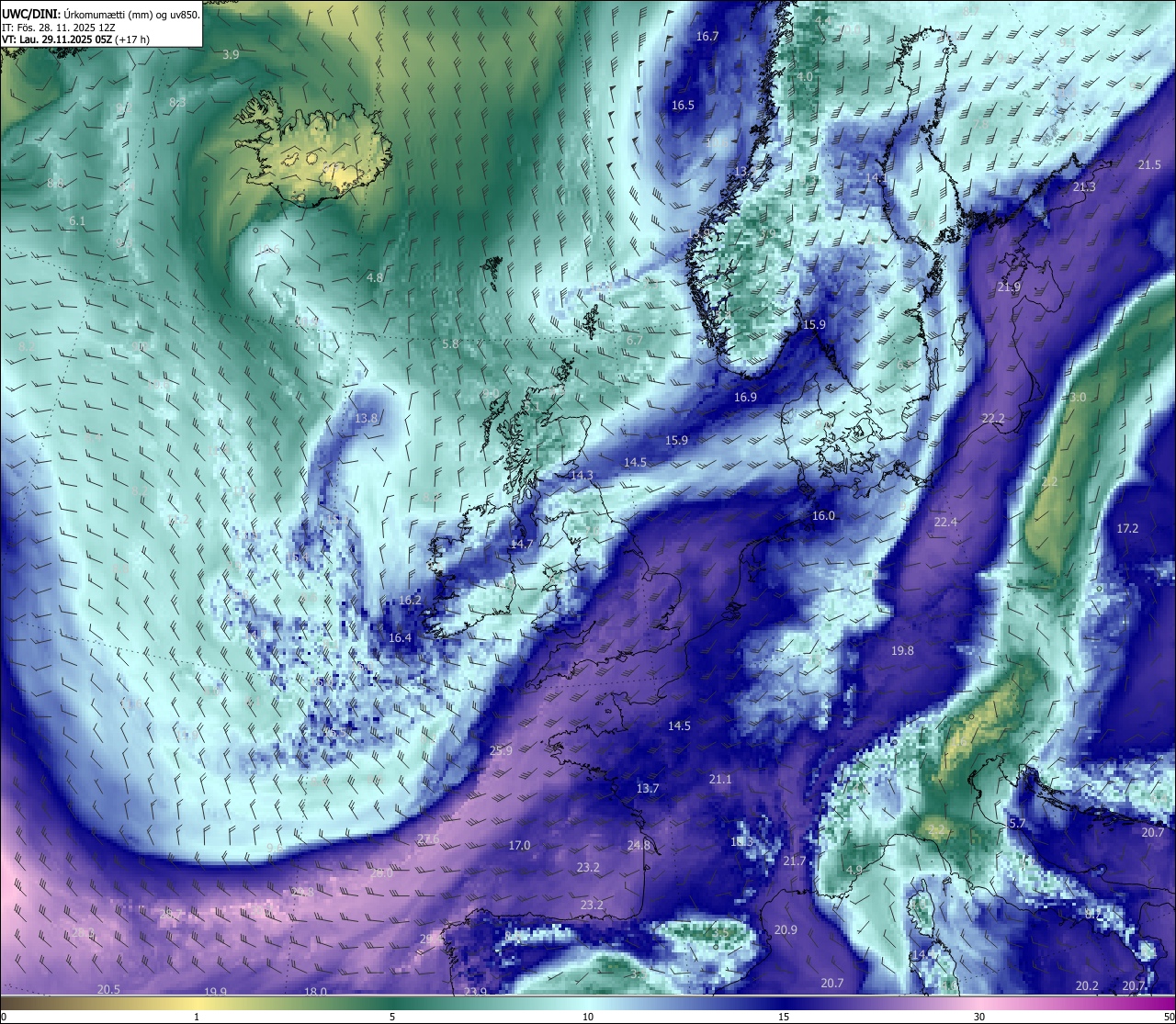
Task: Click the 3.0 value on the map
Action: [1078, 398]
